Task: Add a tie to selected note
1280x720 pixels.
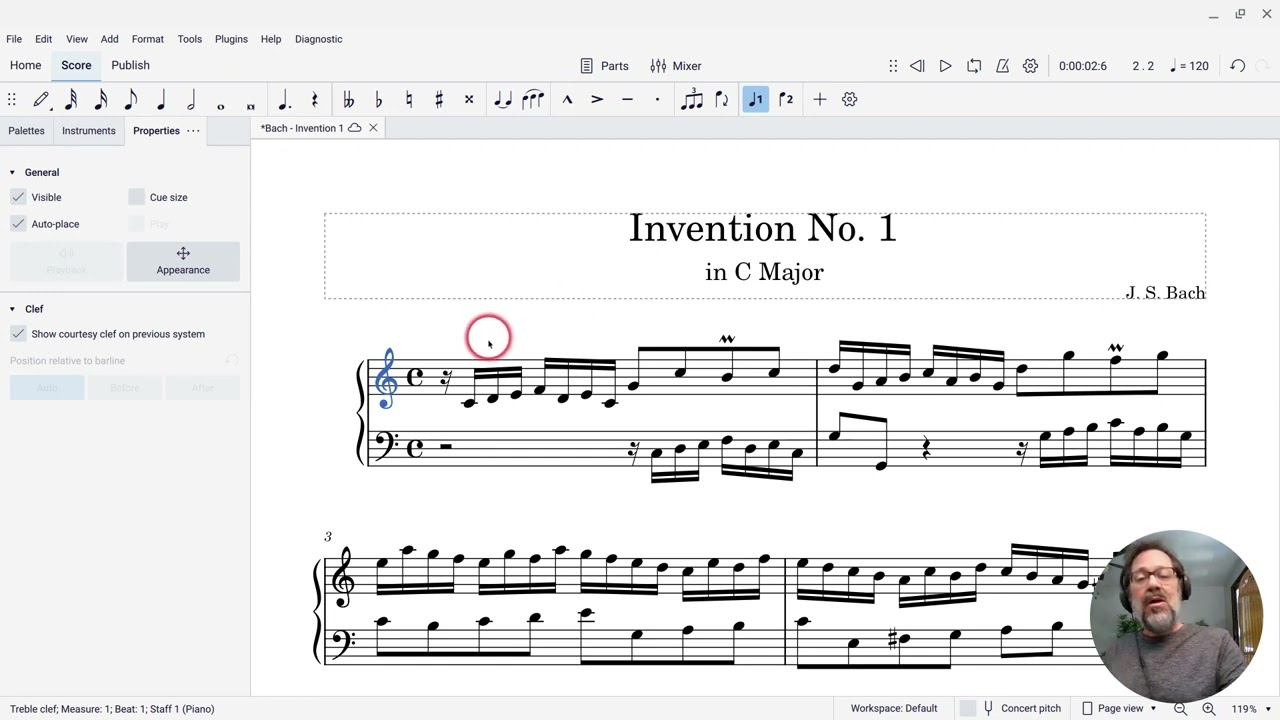Action: coord(503,100)
